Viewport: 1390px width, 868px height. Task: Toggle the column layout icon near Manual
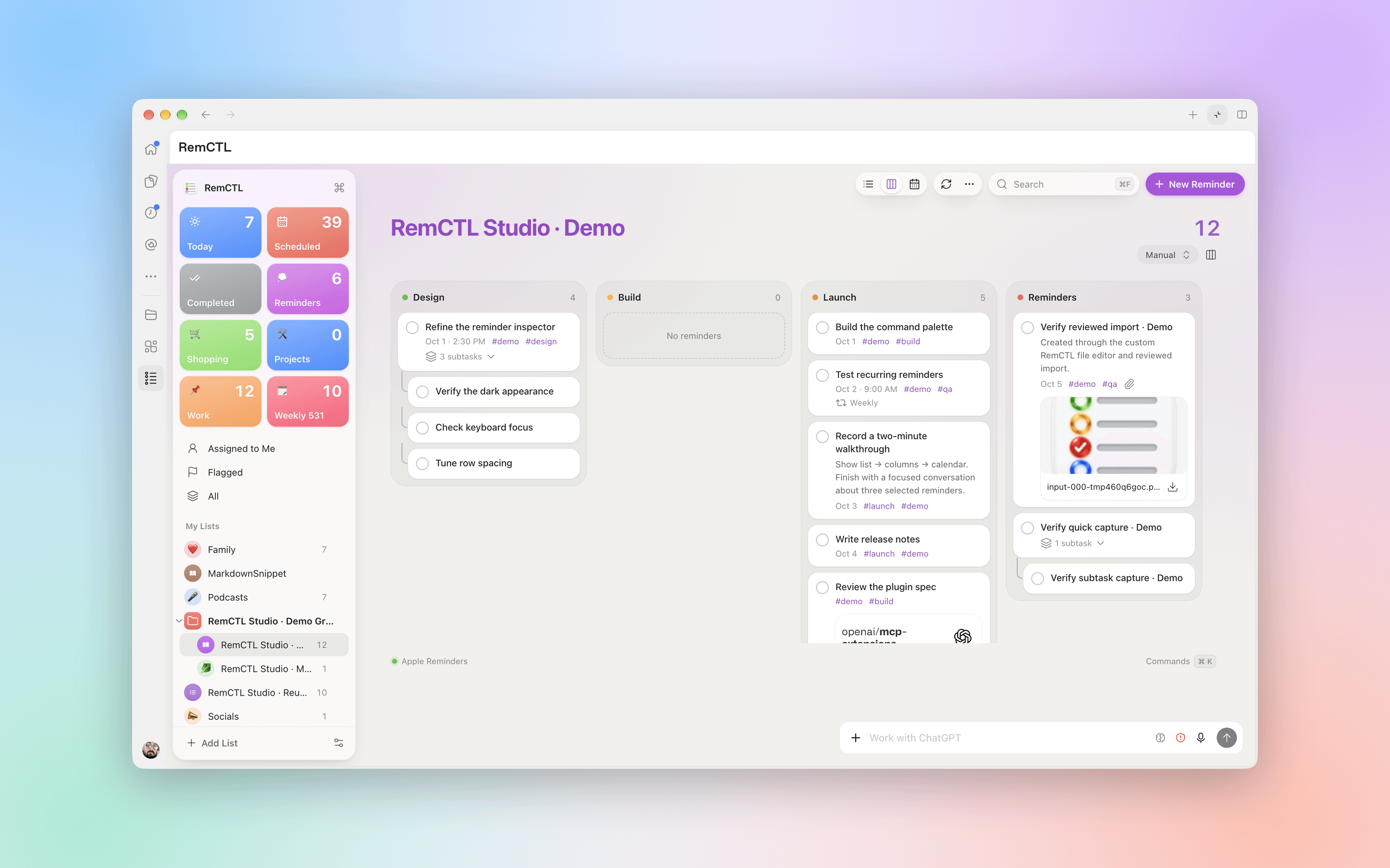coord(1211,255)
